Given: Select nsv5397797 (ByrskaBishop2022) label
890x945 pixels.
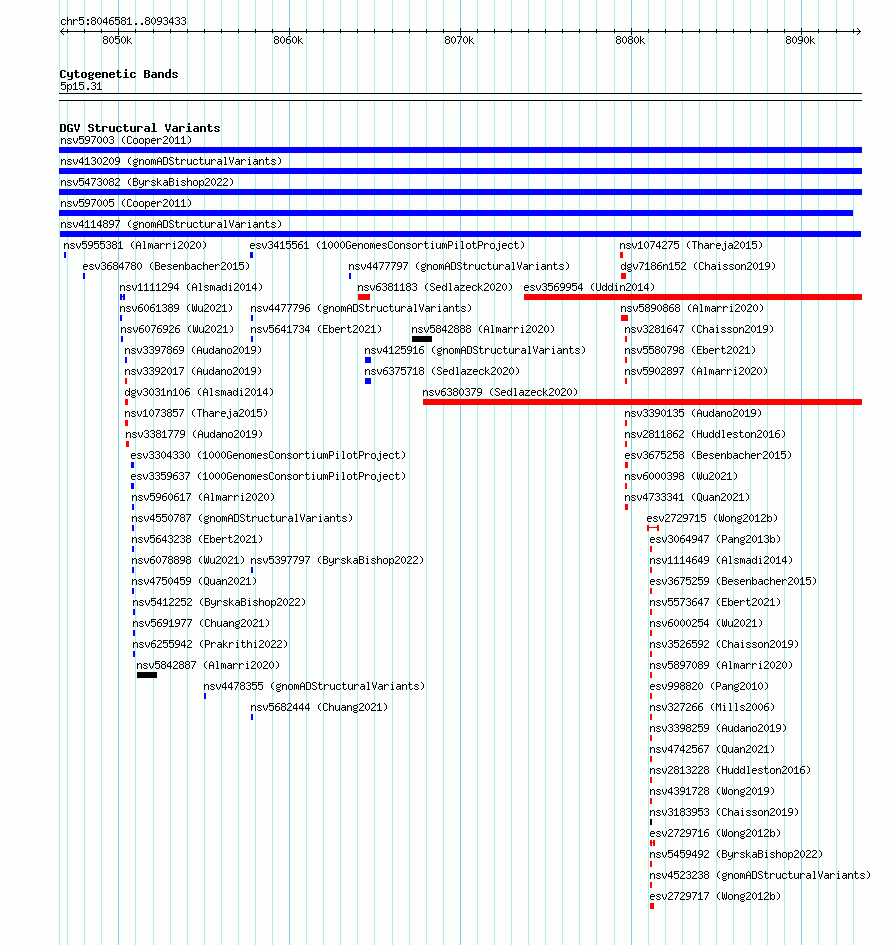Looking at the screenshot, I should click(337, 560).
